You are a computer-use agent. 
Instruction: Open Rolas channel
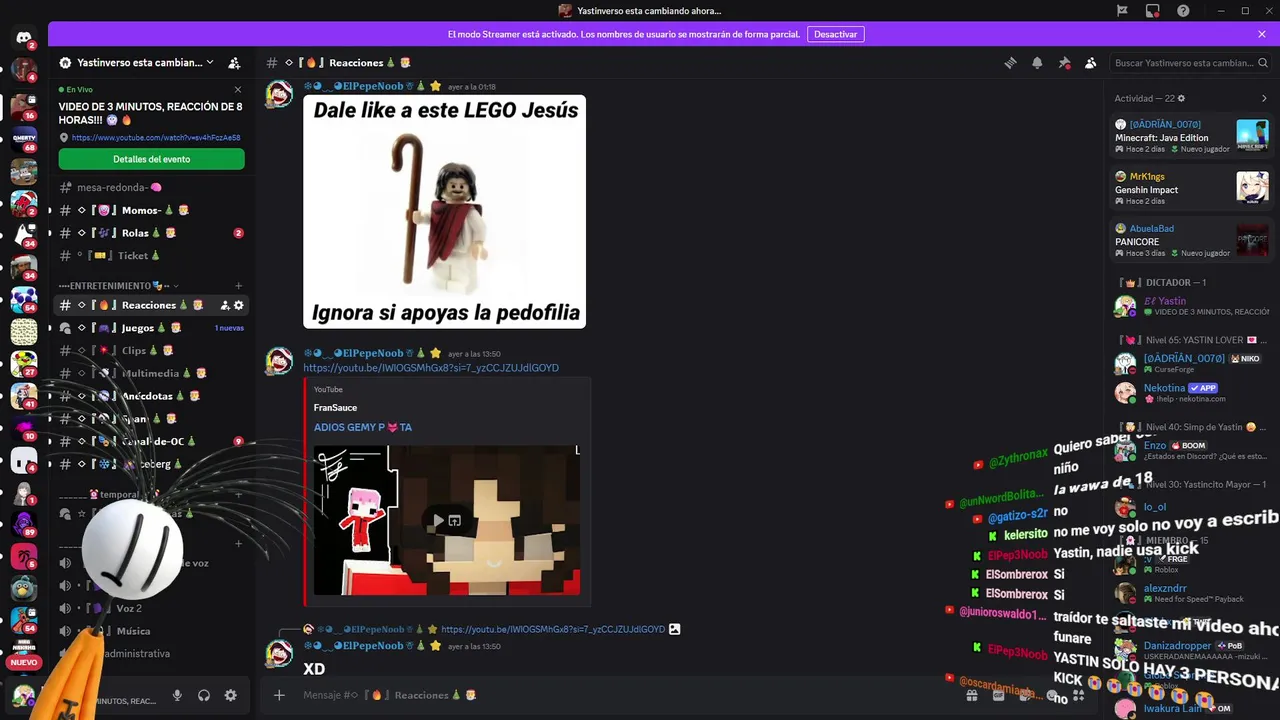(x=150, y=233)
